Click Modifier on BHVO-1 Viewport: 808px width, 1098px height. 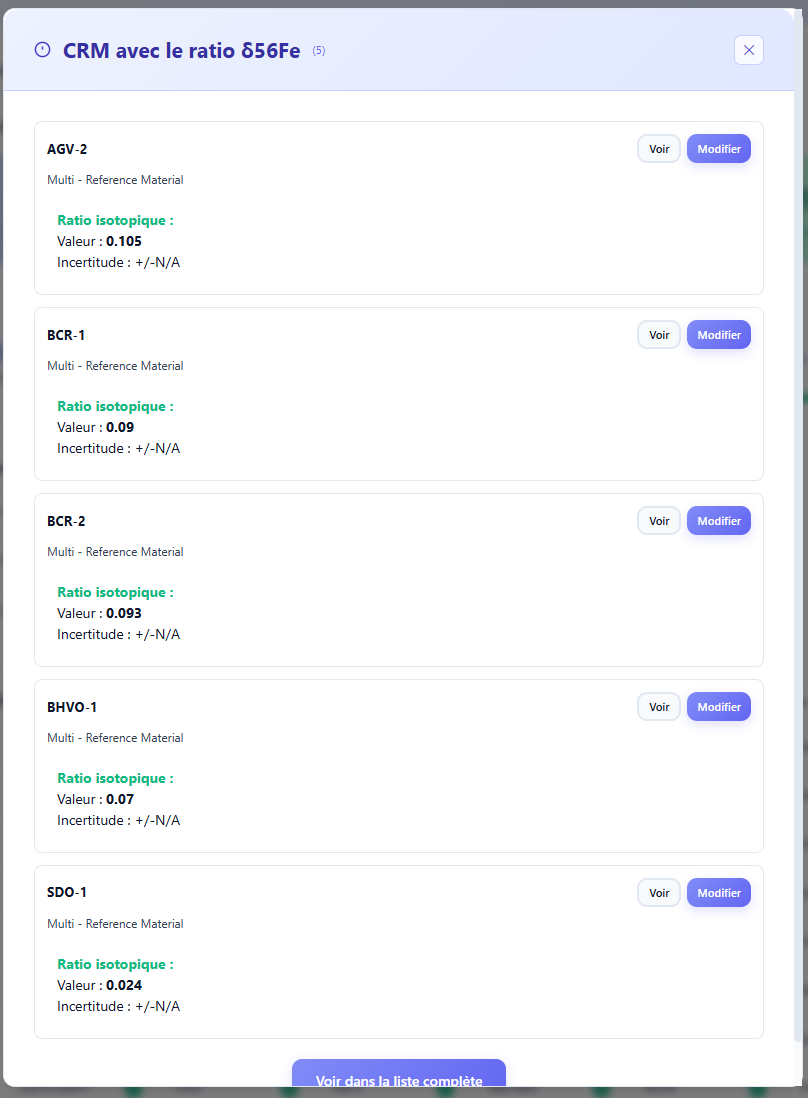tap(718, 706)
